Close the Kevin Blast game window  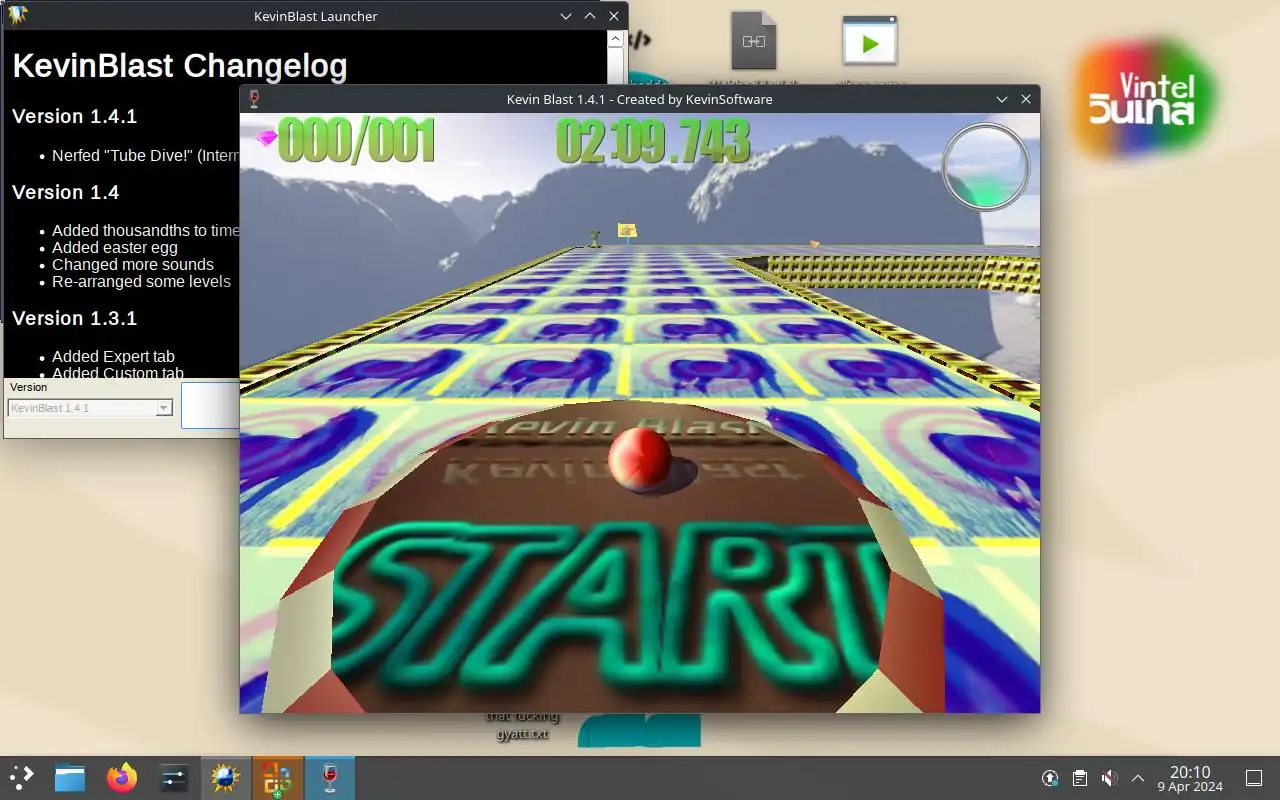1026,99
